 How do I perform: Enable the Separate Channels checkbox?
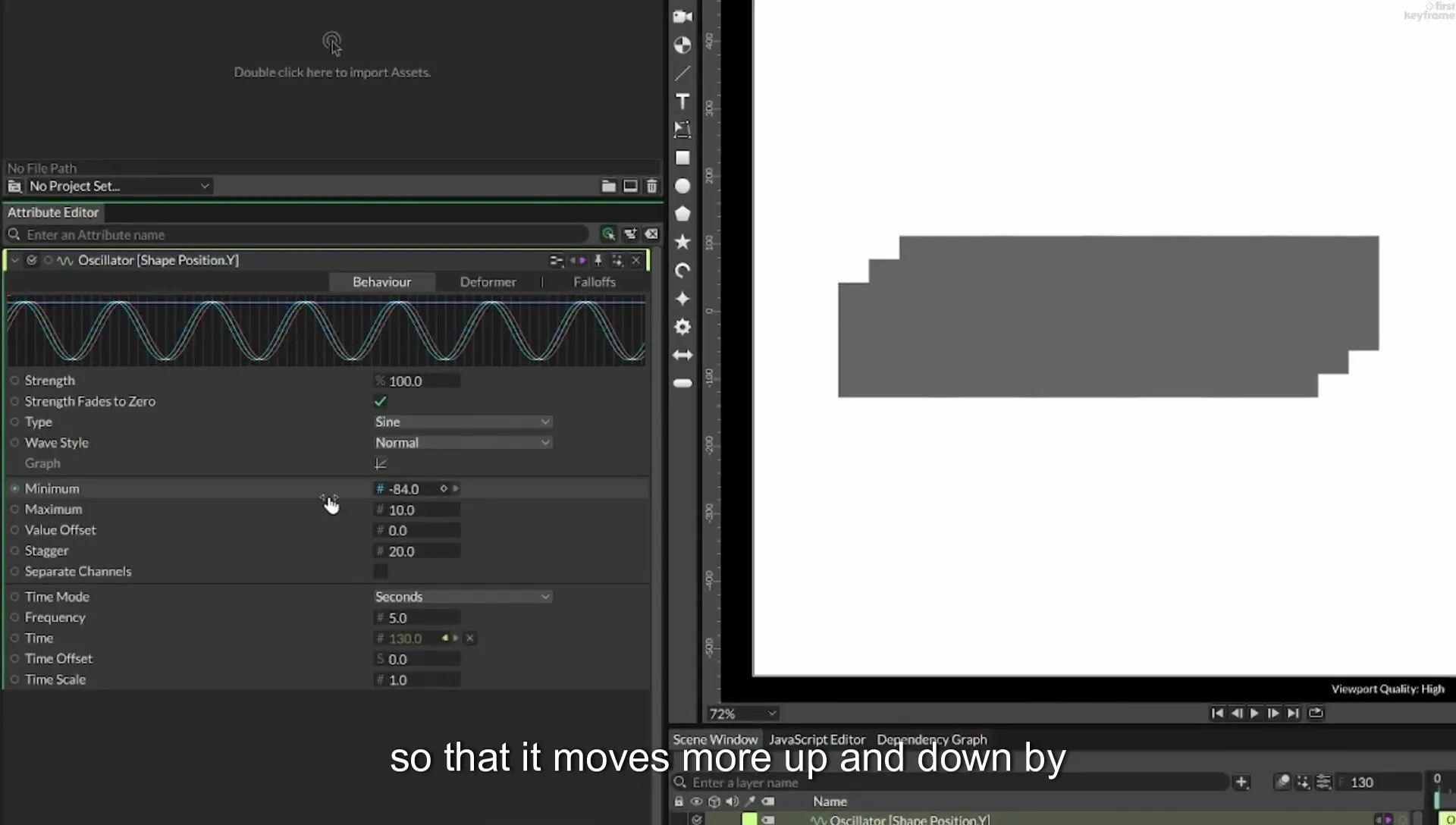[381, 571]
